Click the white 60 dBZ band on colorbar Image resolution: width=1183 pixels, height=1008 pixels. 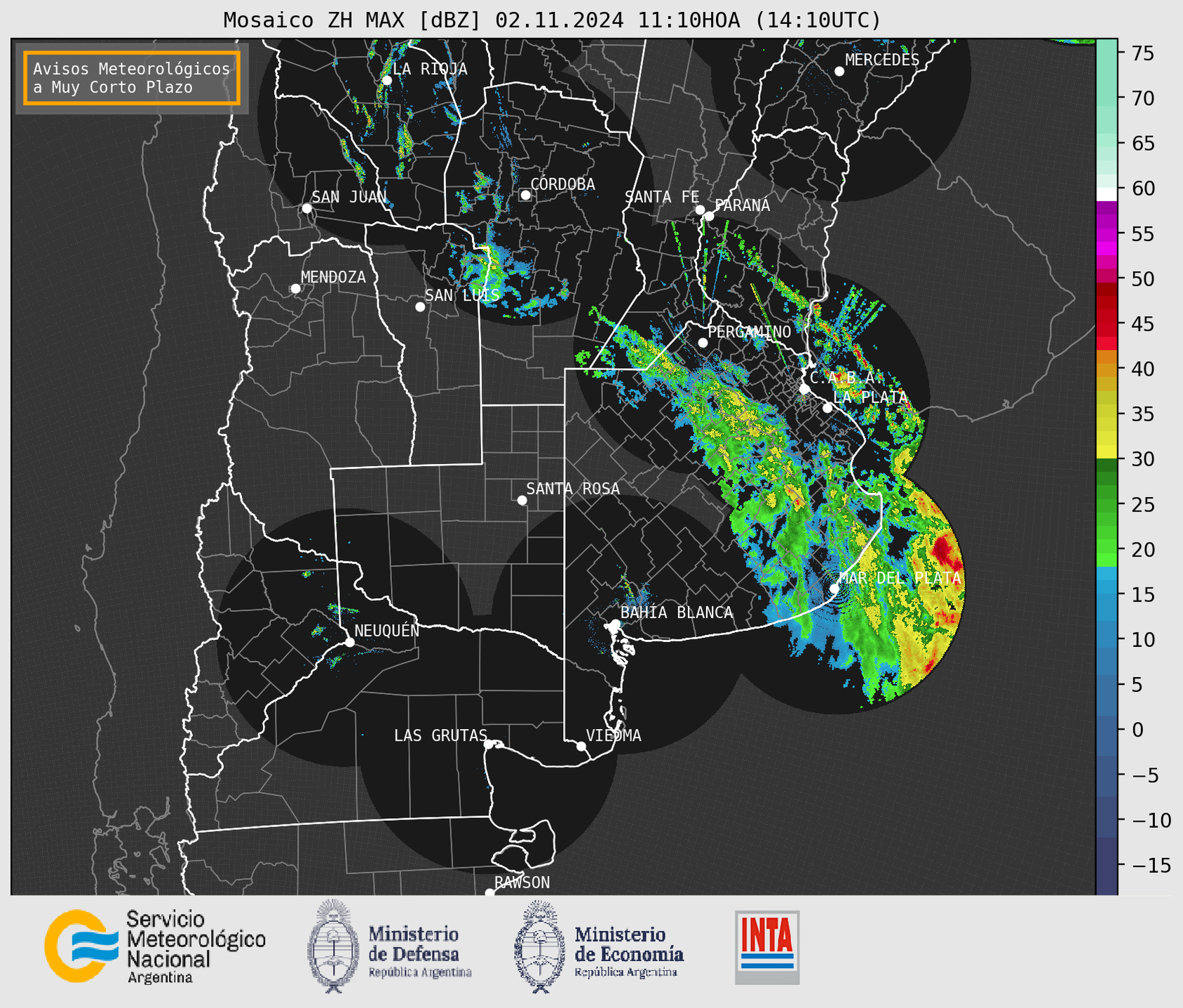pyautogui.click(x=1107, y=194)
